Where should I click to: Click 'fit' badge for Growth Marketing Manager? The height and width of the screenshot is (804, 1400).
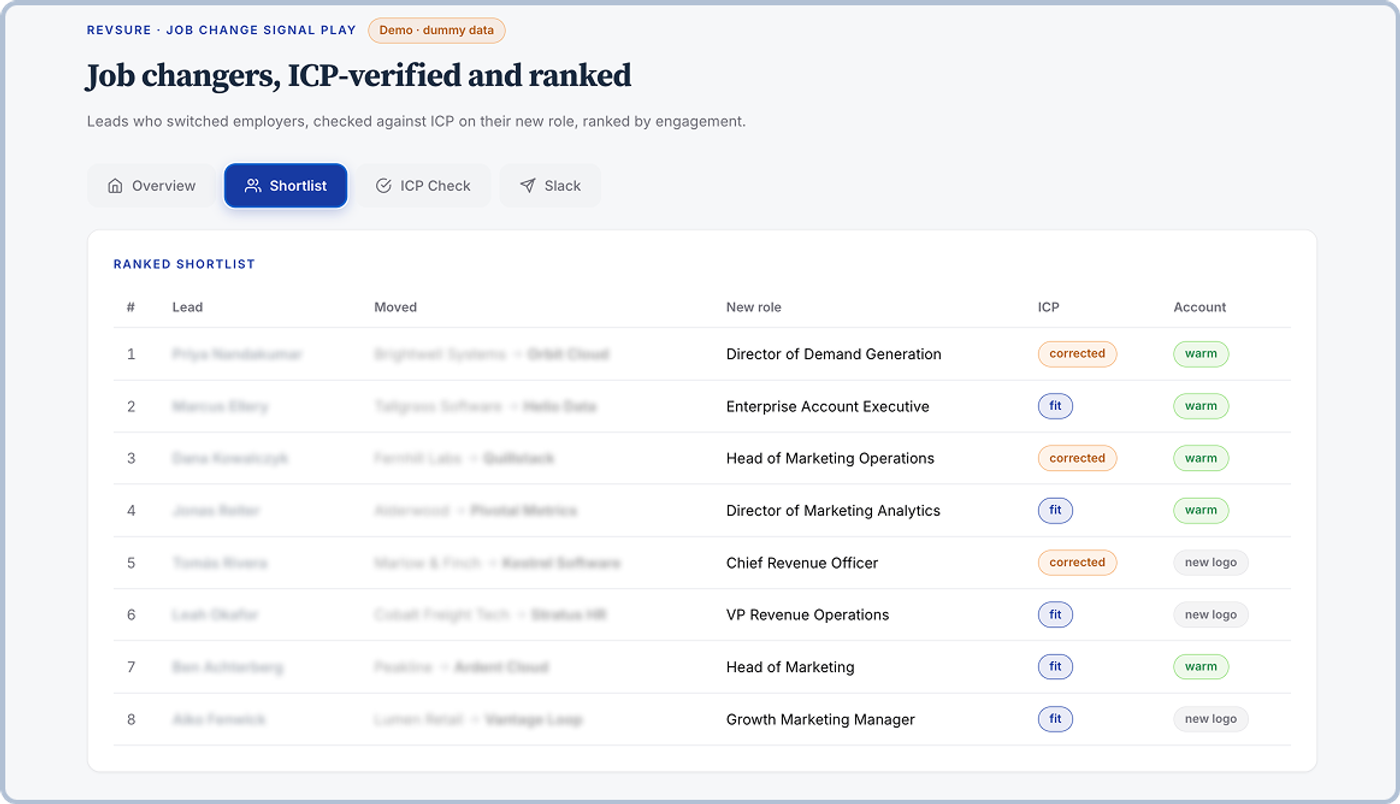click(x=1055, y=719)
